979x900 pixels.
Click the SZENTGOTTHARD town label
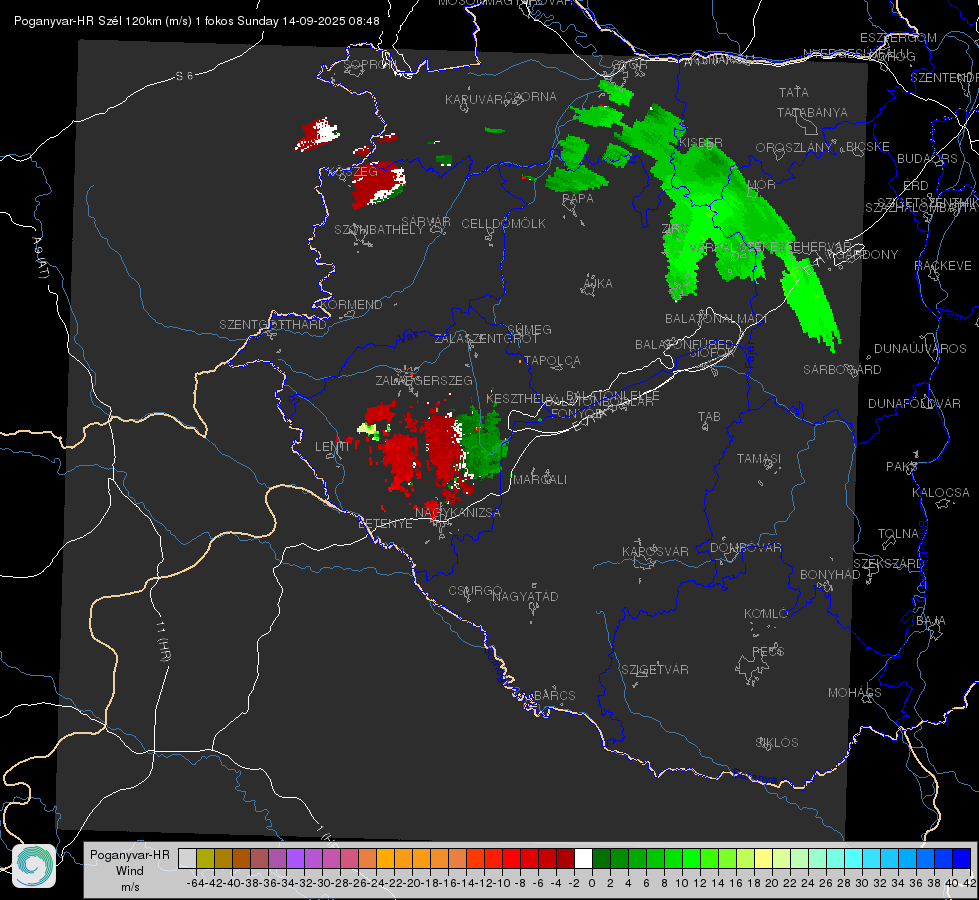coord(273,325)
